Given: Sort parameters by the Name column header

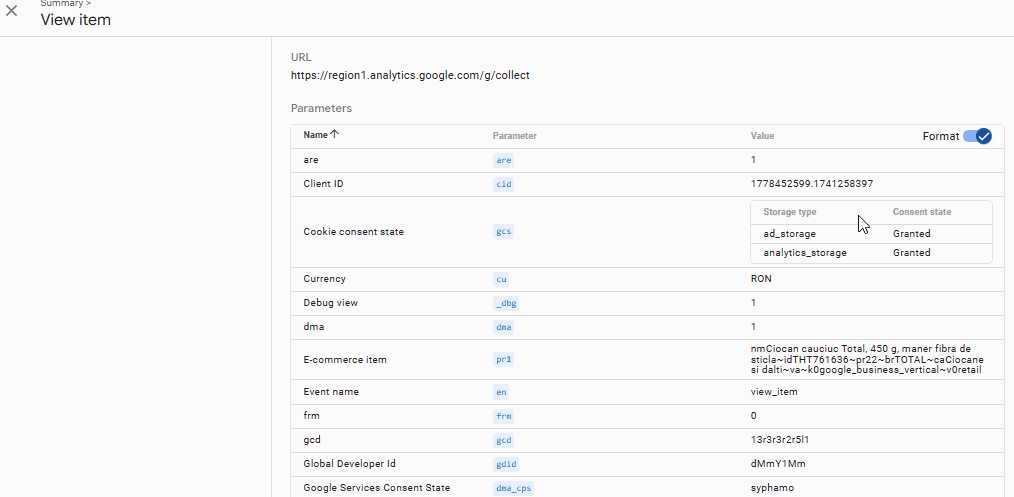Looking at the screenshot, I should point(321,135).
